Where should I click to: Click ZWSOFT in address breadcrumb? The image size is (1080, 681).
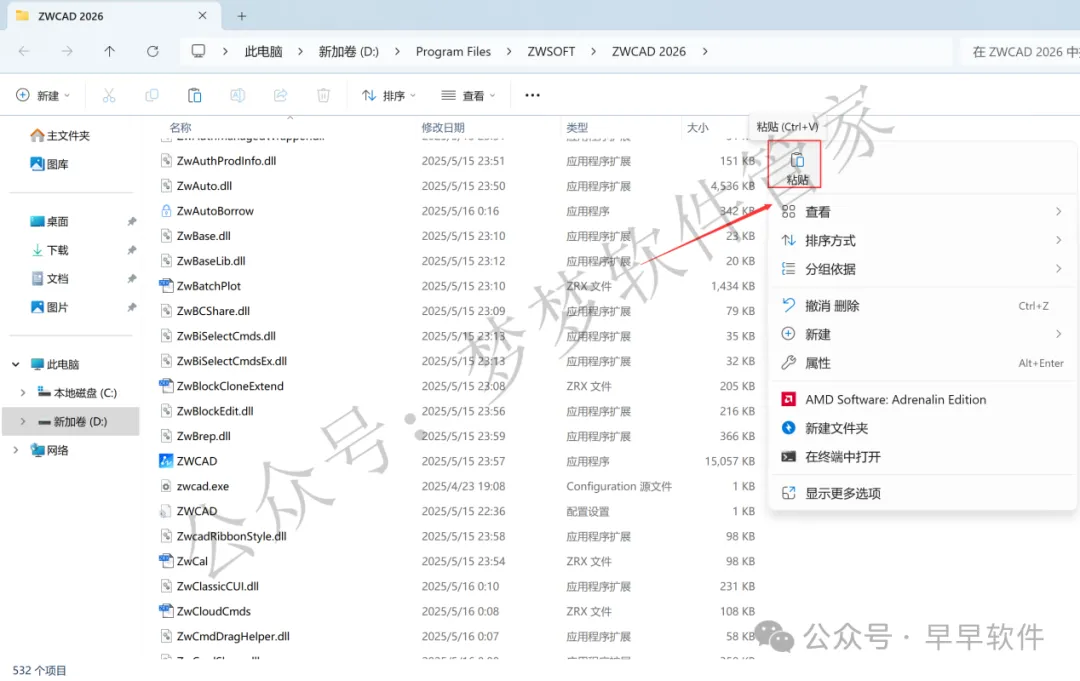click(551, 52)
